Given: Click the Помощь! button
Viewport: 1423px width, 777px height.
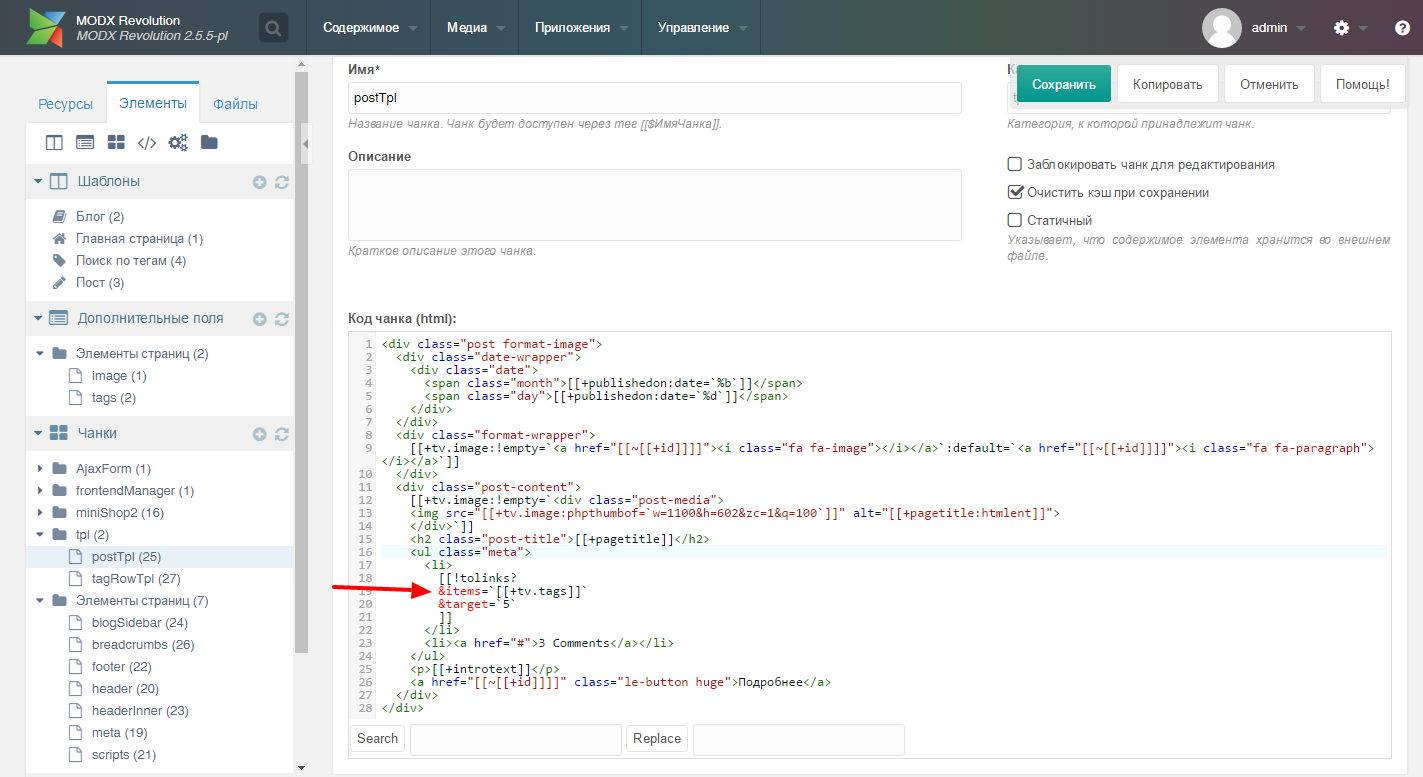Looking at the screenshot, I should tap(1363, 84).
